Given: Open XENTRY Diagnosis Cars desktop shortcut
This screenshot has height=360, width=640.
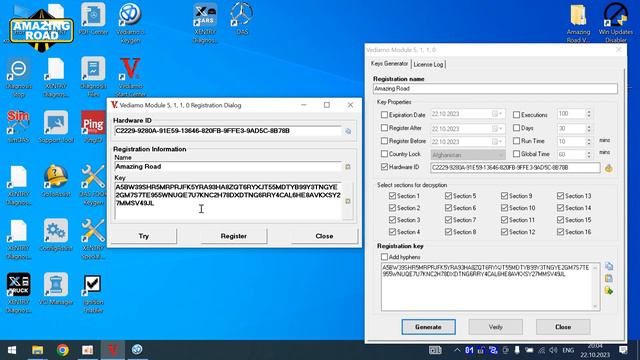Looking at the screenshot, I should pyautogui.click(x=205, y=22).
